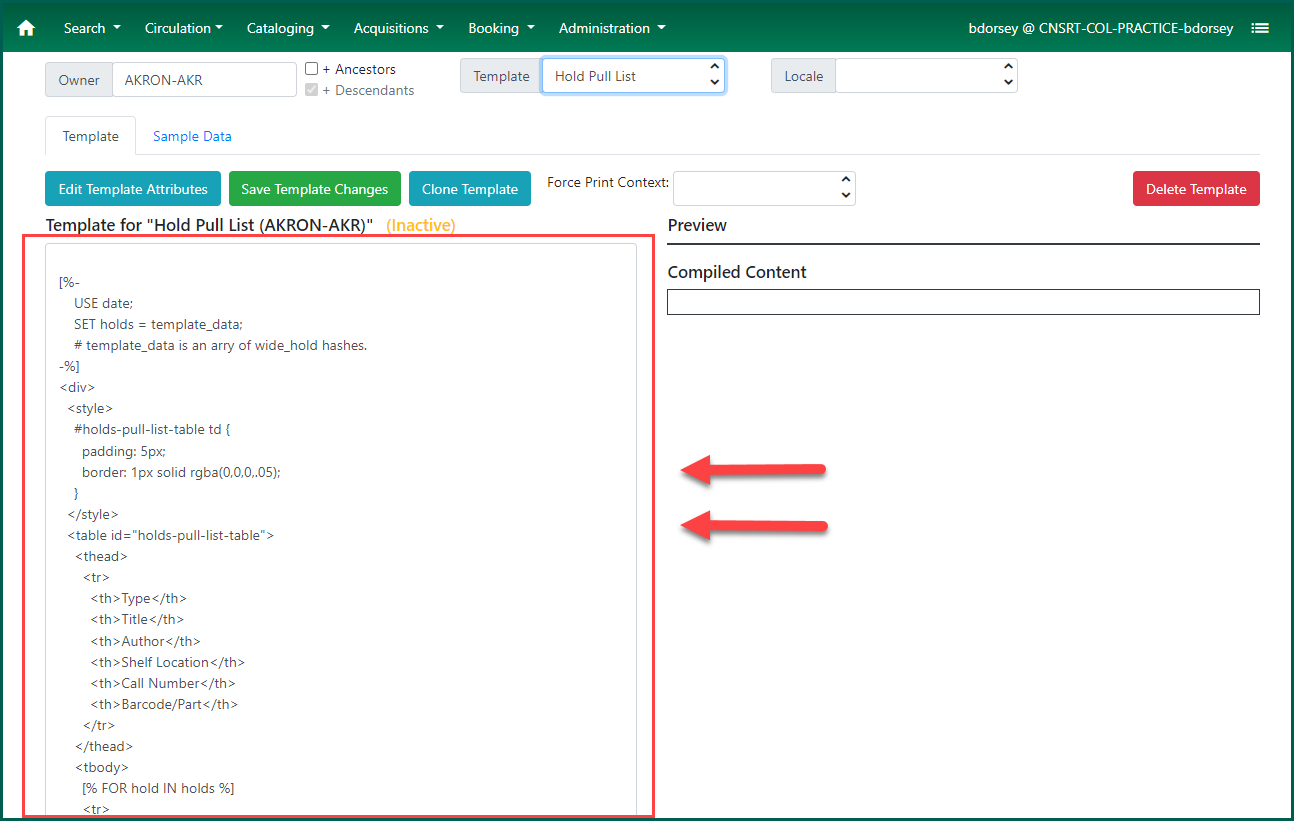Click the '<th>Call Number</th>' line
This screenshot has height=821, width=1294.
[x=163, y=683]
